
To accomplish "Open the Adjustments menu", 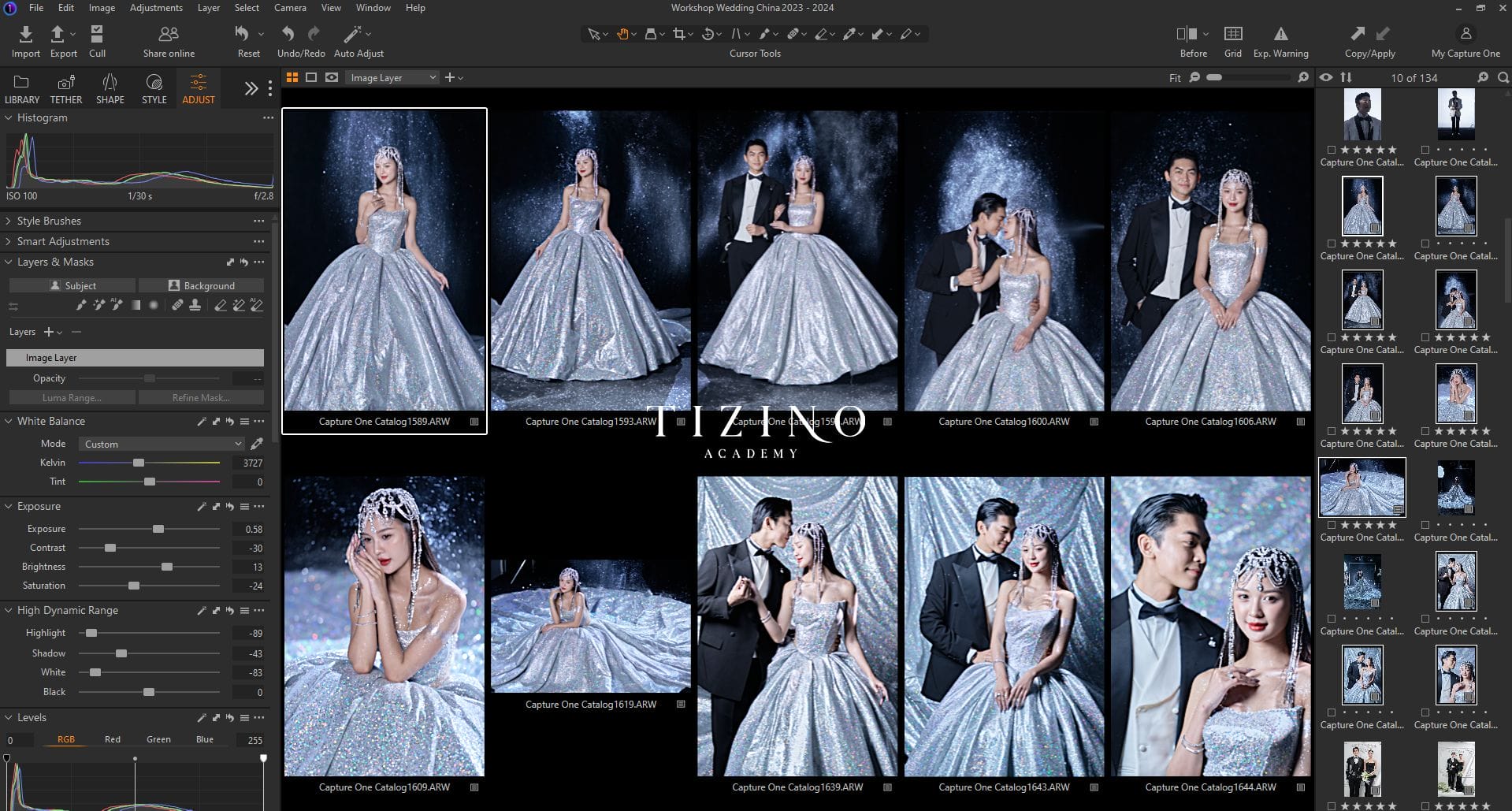I will point(156,8).
